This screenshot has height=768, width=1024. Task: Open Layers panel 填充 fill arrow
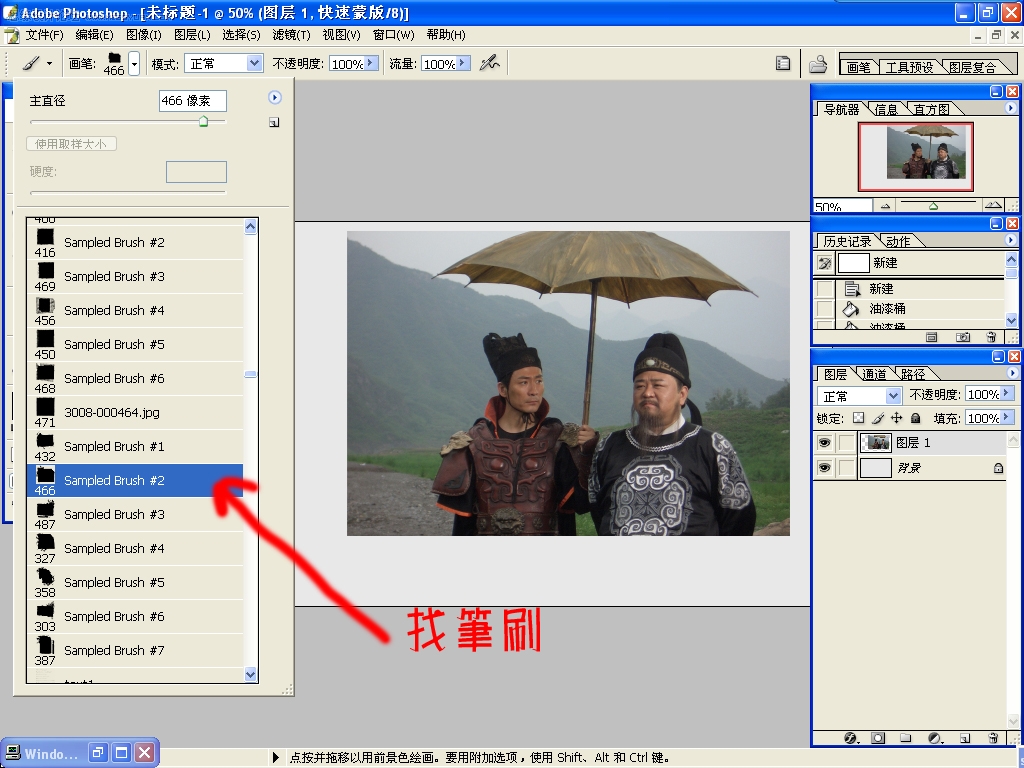click(1006, 417)
